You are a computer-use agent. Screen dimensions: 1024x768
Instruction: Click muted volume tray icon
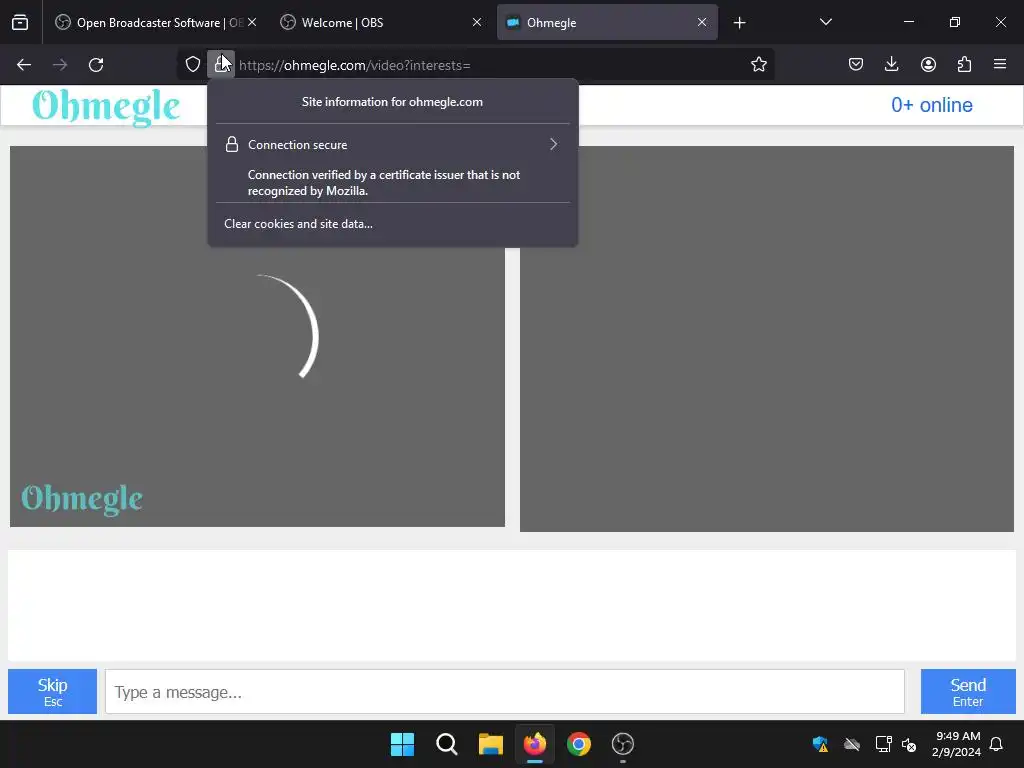click(x=909, y=744)
